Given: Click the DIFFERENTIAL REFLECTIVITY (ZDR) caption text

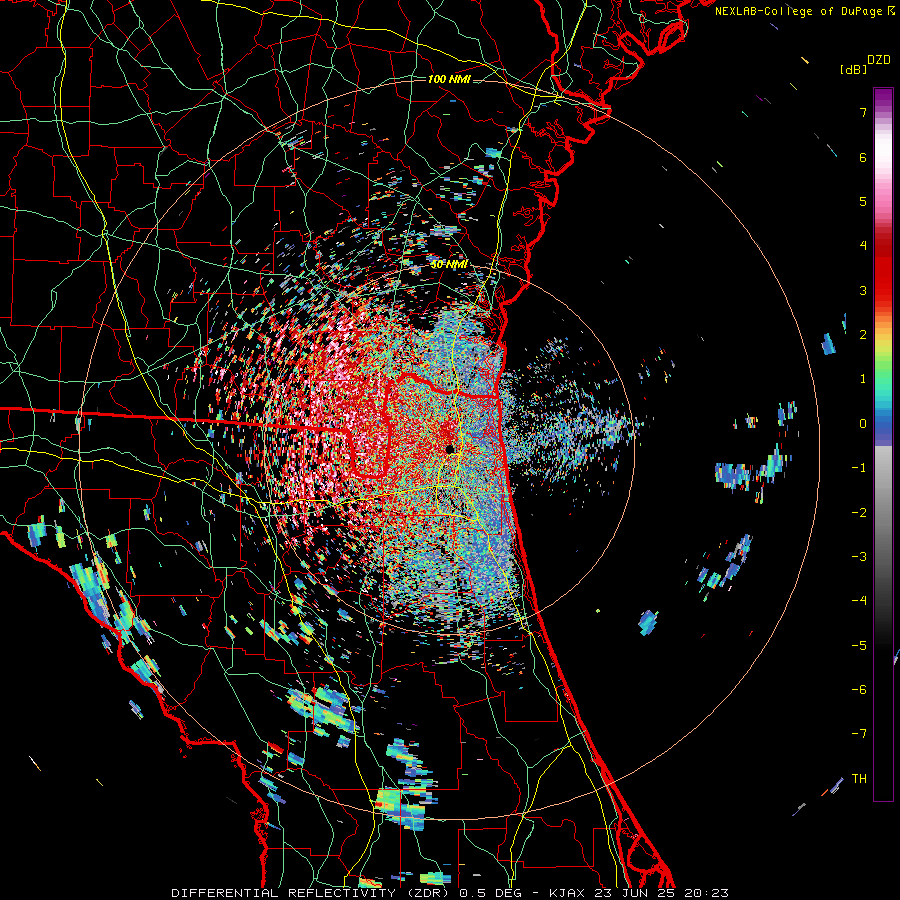Looking at the screenshot, I should tap(310, 893).
